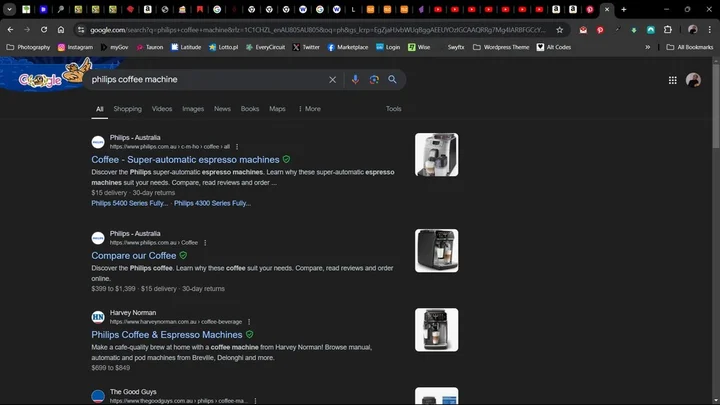
Task: Open options menu for Harvey Norman result
Action: pyautogui.click(x=249, y=322)
